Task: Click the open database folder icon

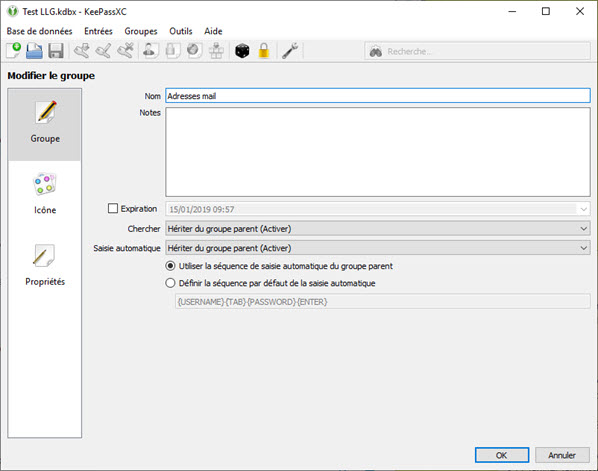Action: coord(34,51)
